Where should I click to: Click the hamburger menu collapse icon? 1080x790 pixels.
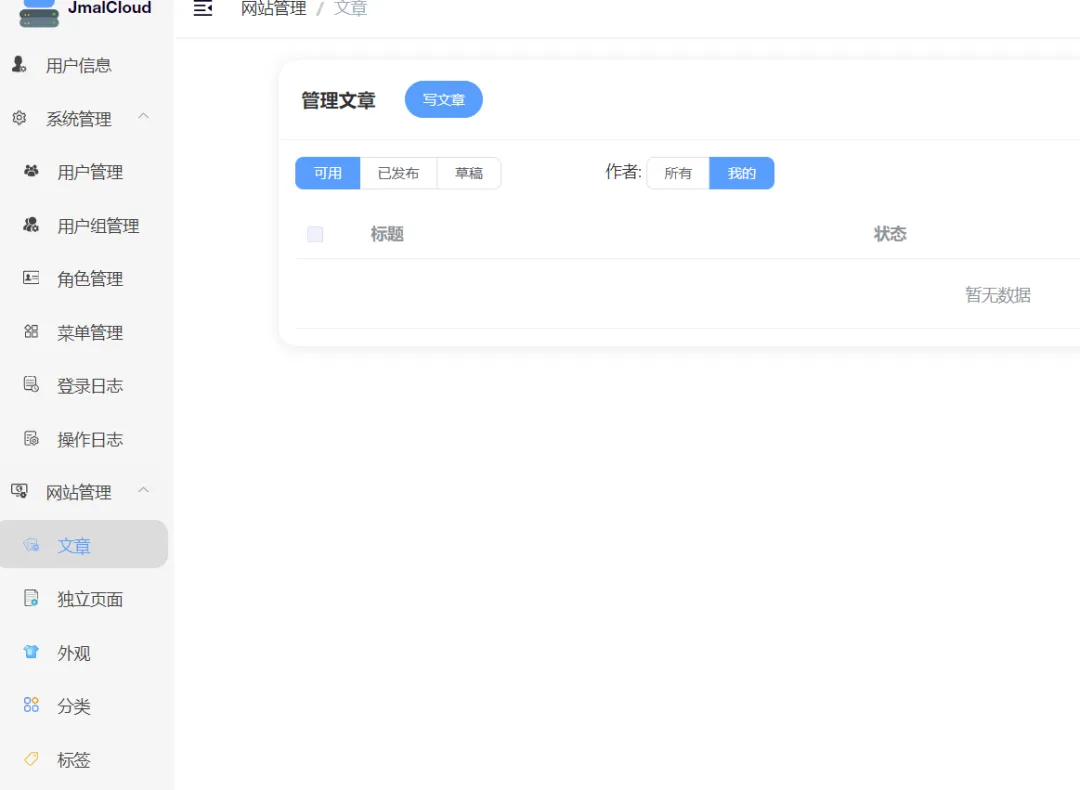click(202, 9)
